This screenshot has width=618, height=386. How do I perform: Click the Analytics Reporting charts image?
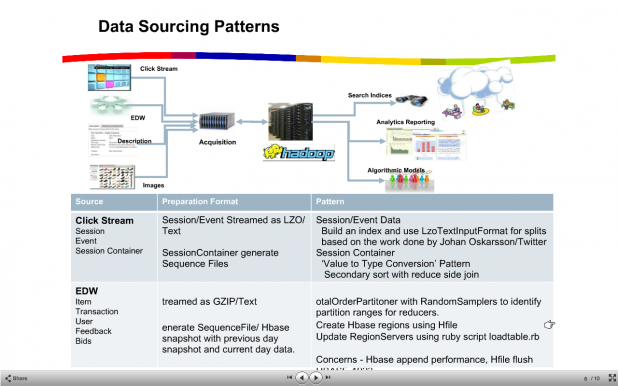point(426,144)
